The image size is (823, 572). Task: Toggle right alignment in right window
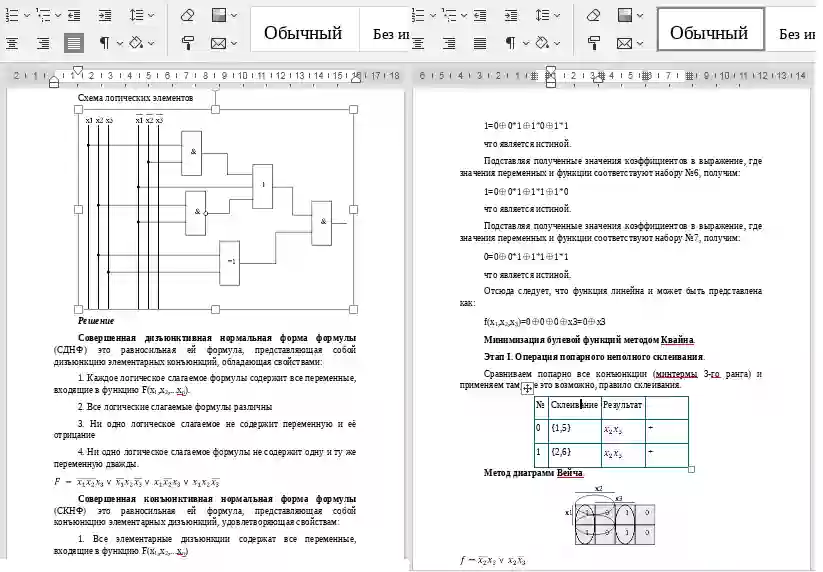click(x=449, y=43)
